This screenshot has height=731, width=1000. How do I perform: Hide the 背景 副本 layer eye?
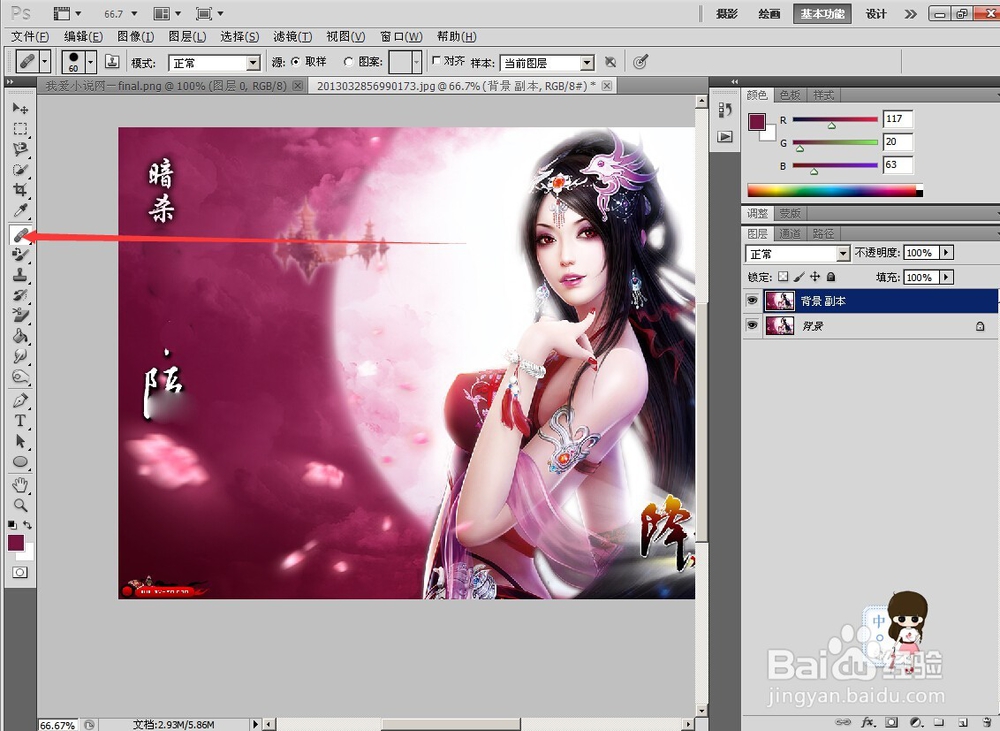(x=753, y=300)
